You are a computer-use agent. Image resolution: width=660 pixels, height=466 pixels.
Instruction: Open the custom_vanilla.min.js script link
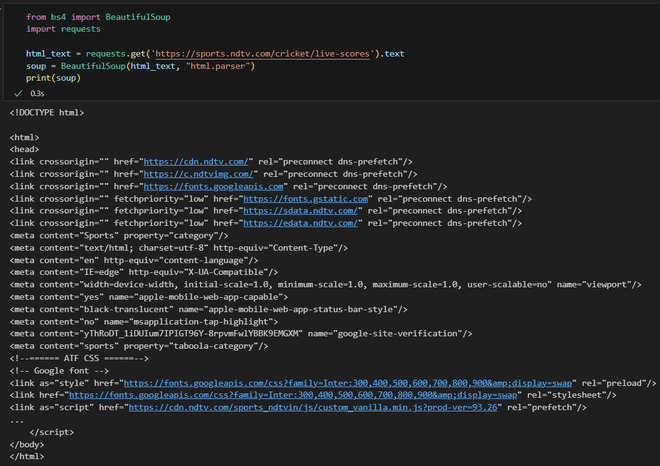(314, 407)
